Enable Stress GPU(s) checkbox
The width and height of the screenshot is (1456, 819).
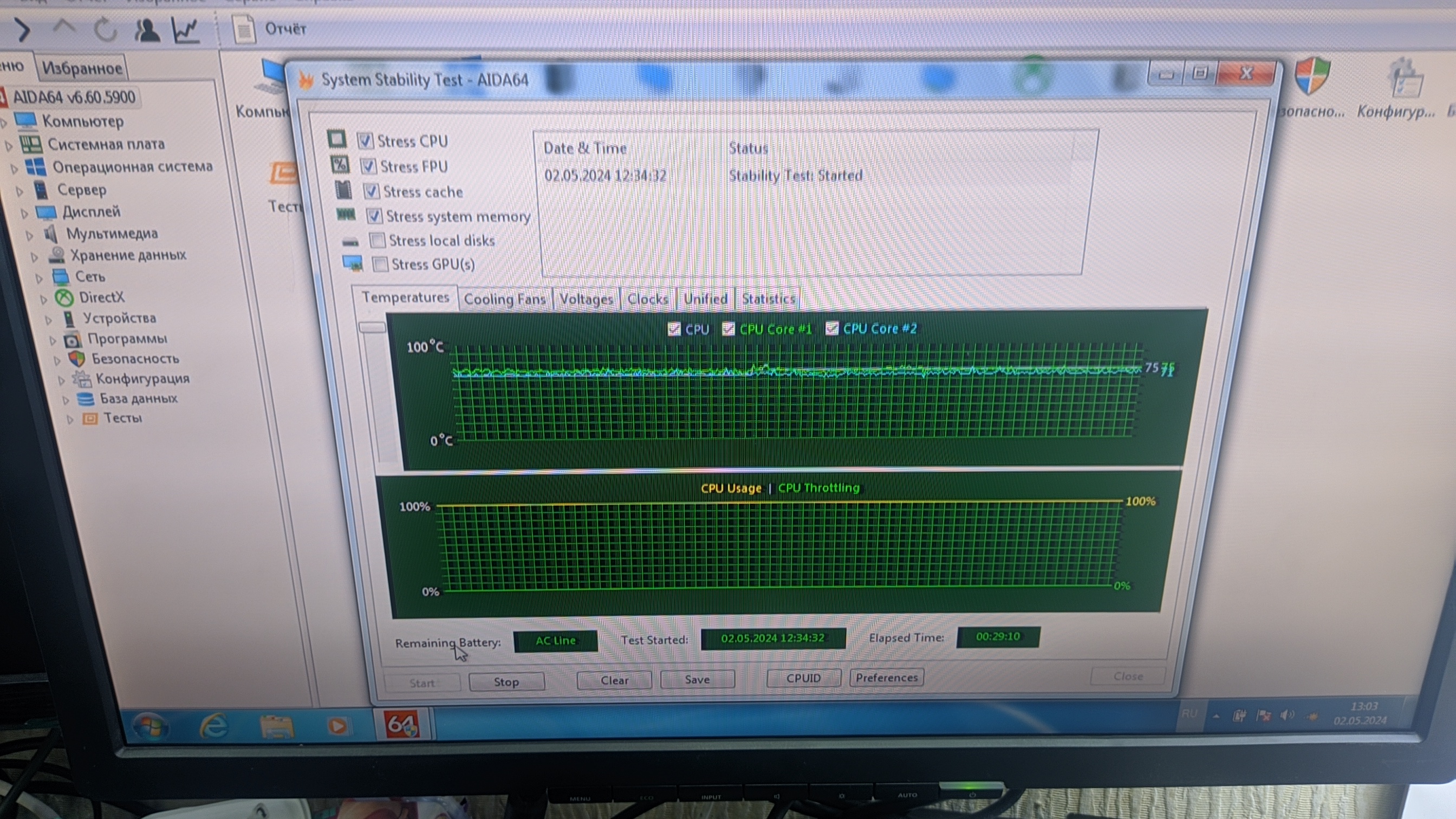click(x=380, y=264)
